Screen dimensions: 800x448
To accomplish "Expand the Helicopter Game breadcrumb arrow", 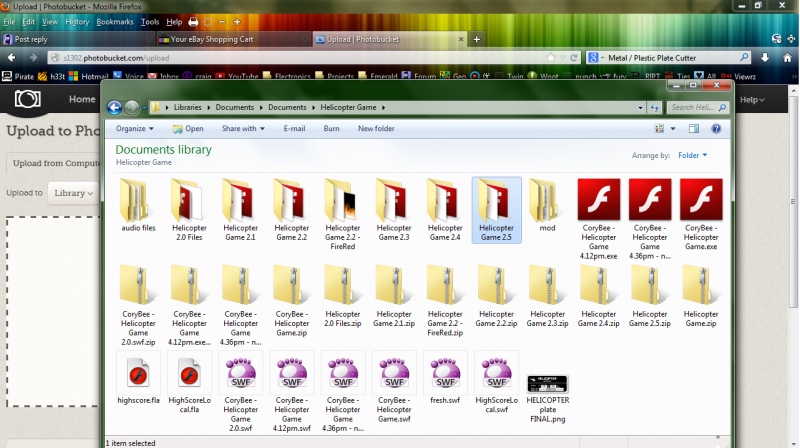I will click(x=383, y=108).
